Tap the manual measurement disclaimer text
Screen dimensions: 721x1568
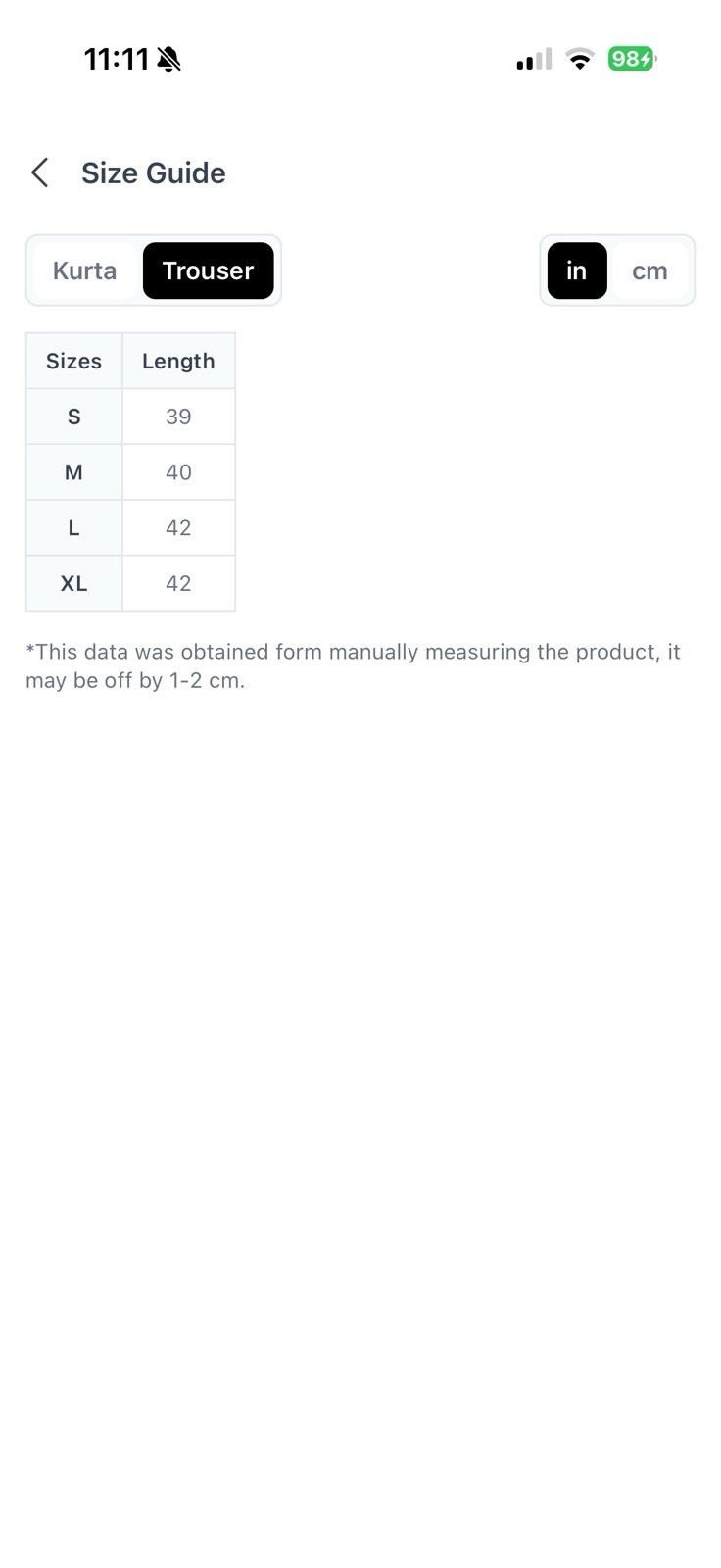coord(353,666)
